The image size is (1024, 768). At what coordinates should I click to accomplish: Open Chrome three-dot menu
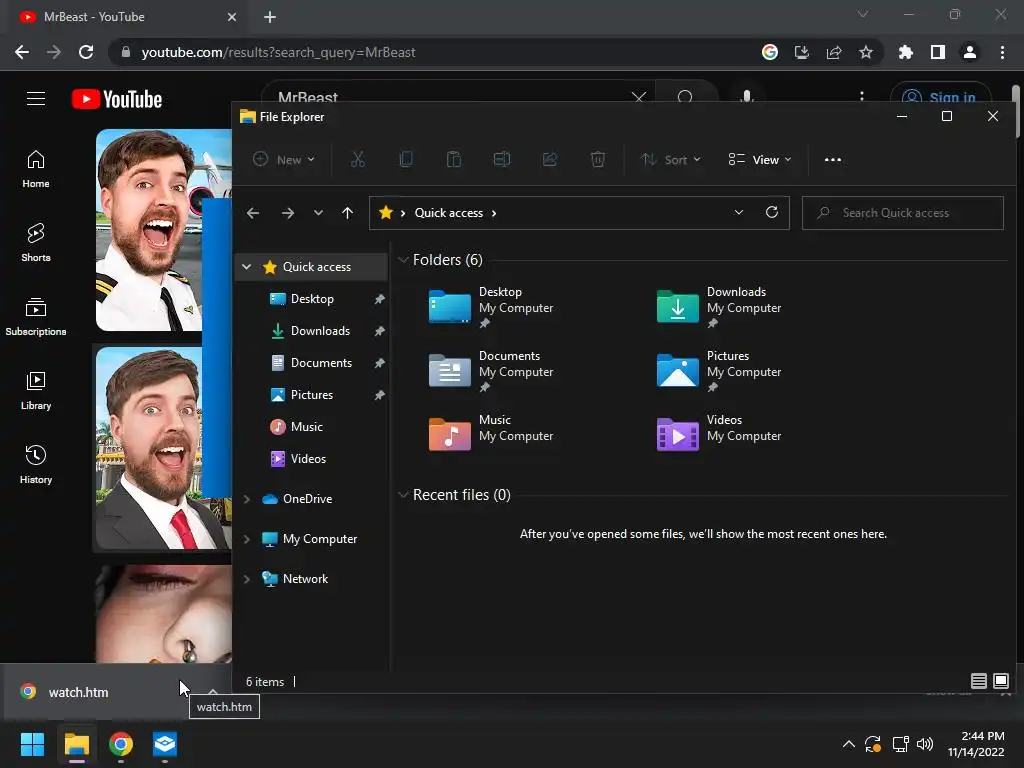click(x=1002, y=52)
